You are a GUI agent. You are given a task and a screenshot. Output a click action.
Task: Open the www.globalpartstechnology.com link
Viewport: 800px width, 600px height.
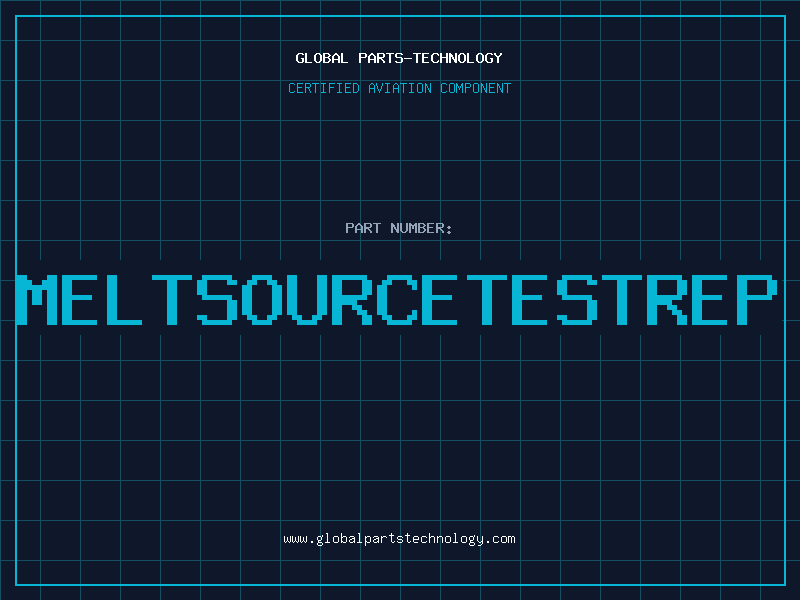pyautogui.click(x=399, y=539)
